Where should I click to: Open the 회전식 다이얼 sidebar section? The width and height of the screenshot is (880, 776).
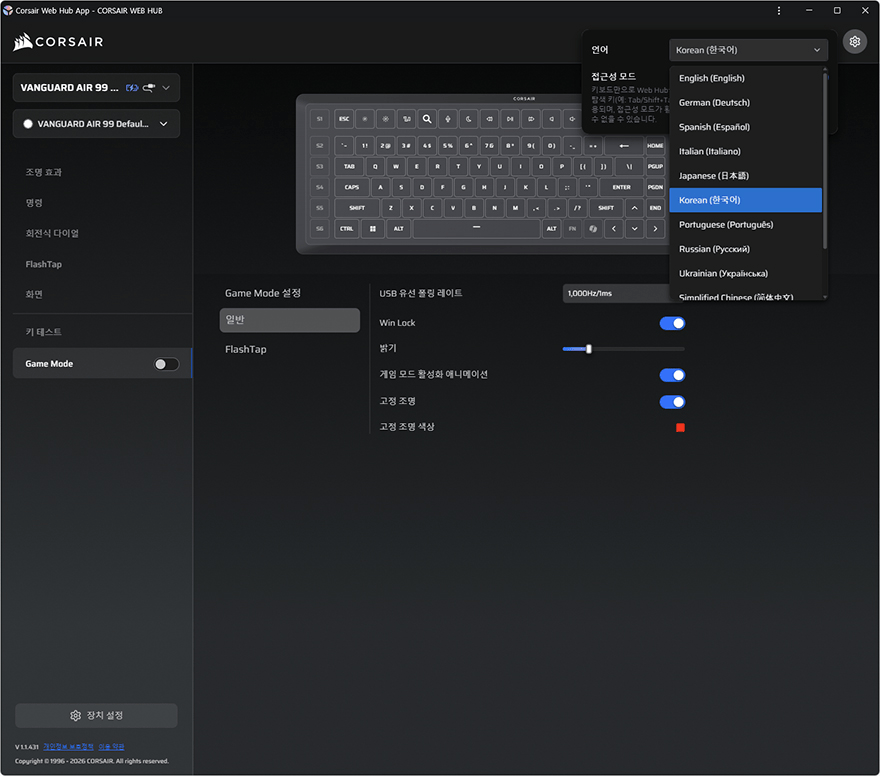pos(52,233)
